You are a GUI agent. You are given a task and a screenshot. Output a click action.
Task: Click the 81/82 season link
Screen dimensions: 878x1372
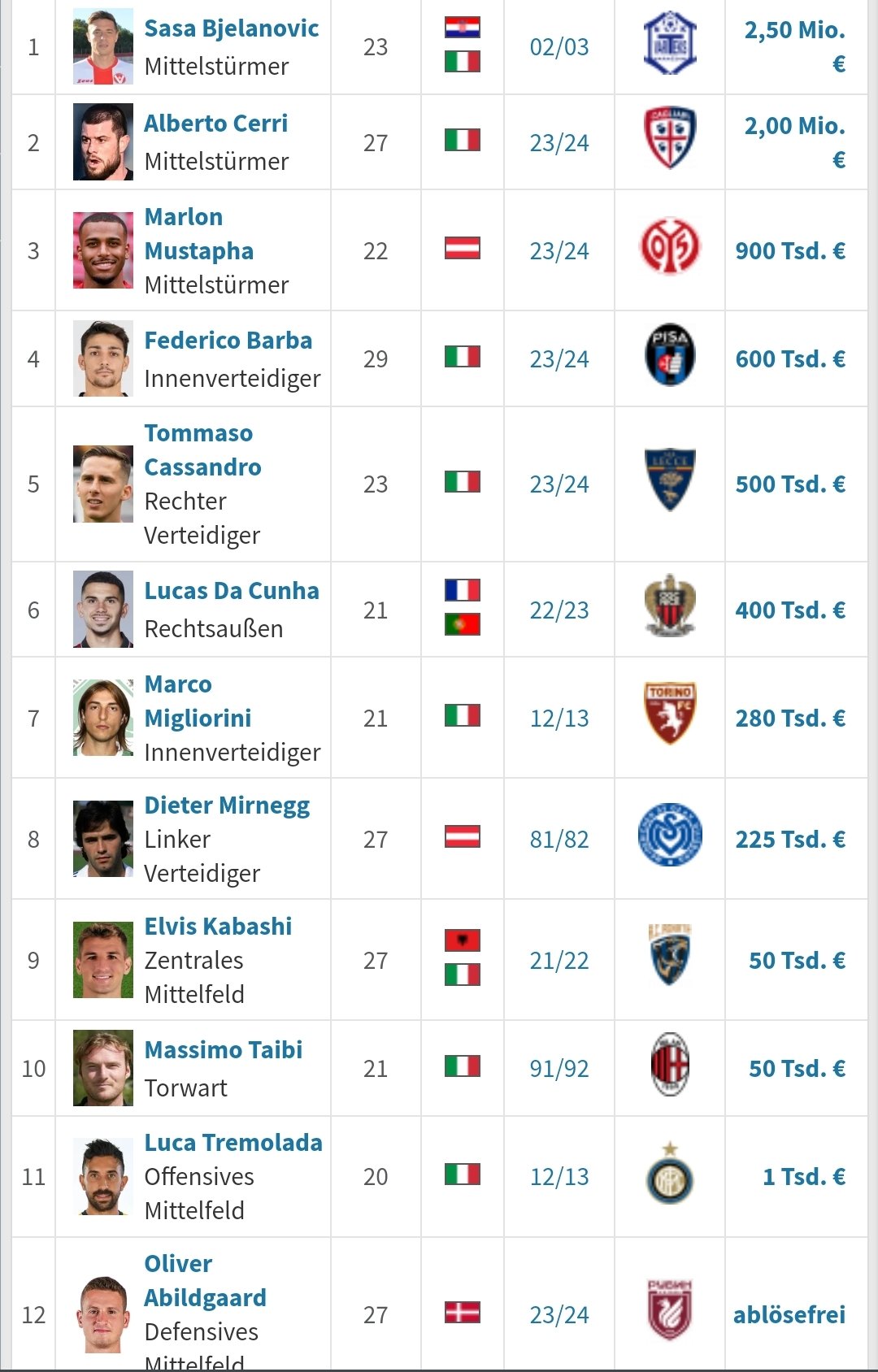pyautogui.click(x=559, y=839)
